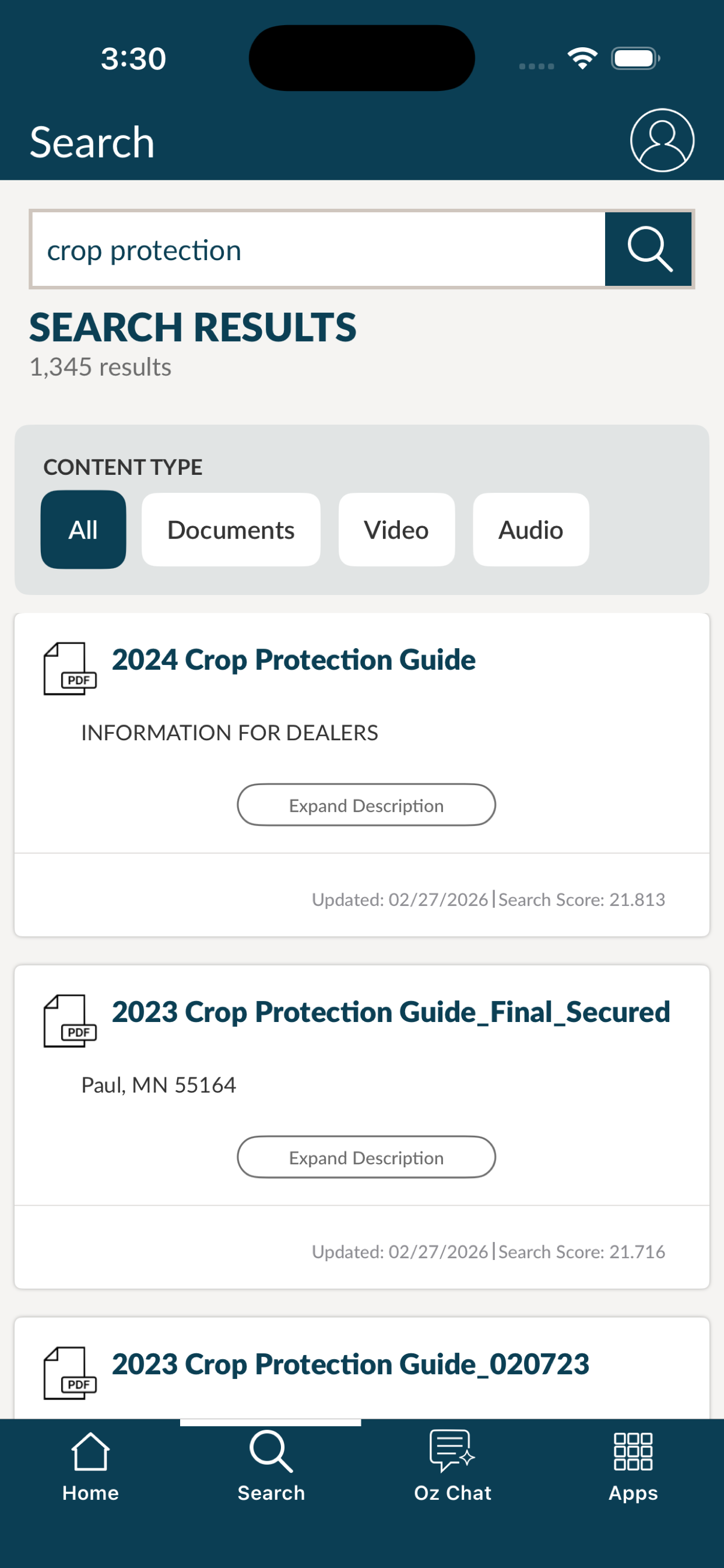Tap the magnifying glass search button
Screen dimensions: 724x1568
[649, 249]
